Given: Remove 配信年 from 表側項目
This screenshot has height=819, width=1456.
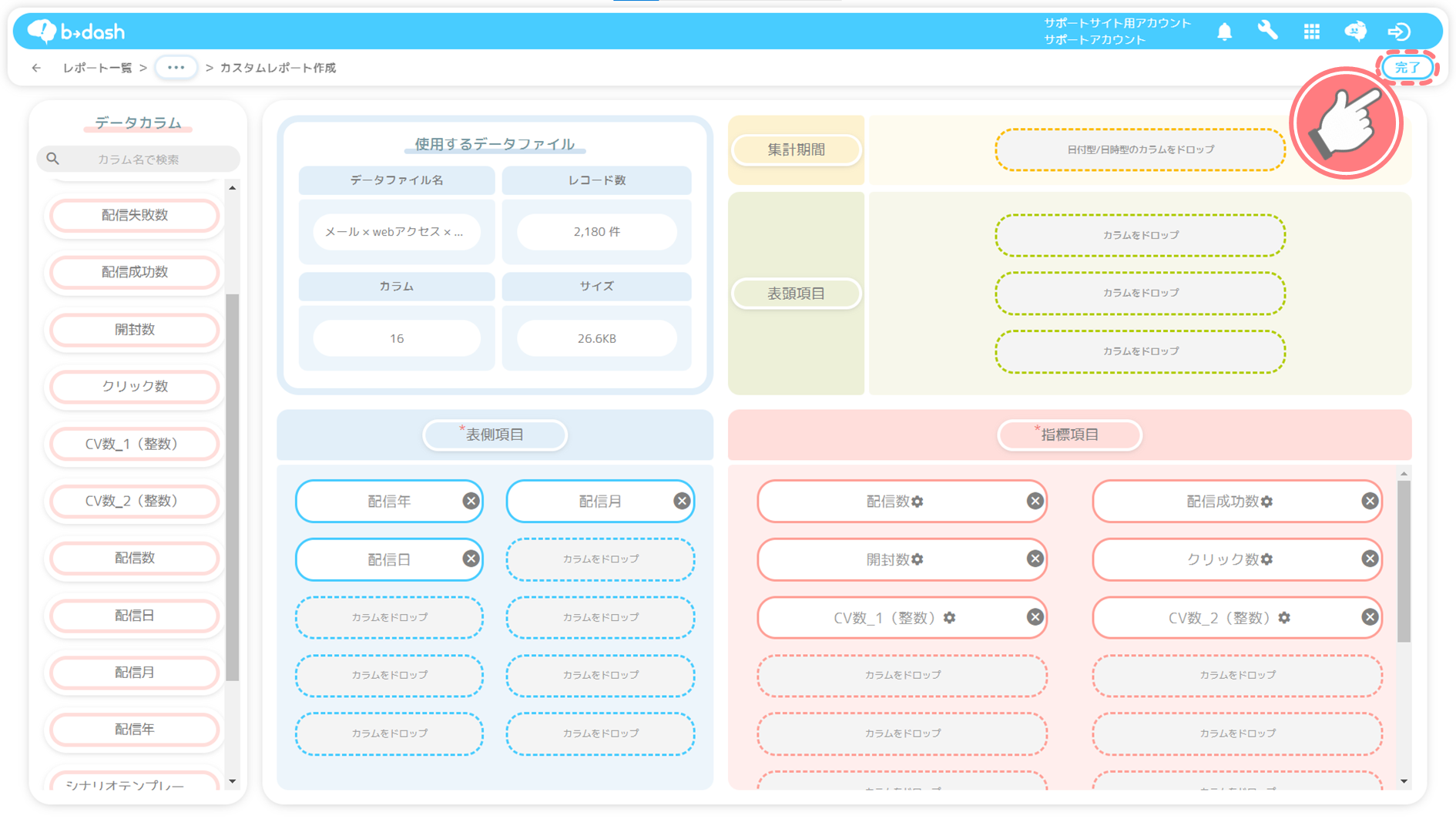Looking at the screenshot, I should [x=471, y=501].
